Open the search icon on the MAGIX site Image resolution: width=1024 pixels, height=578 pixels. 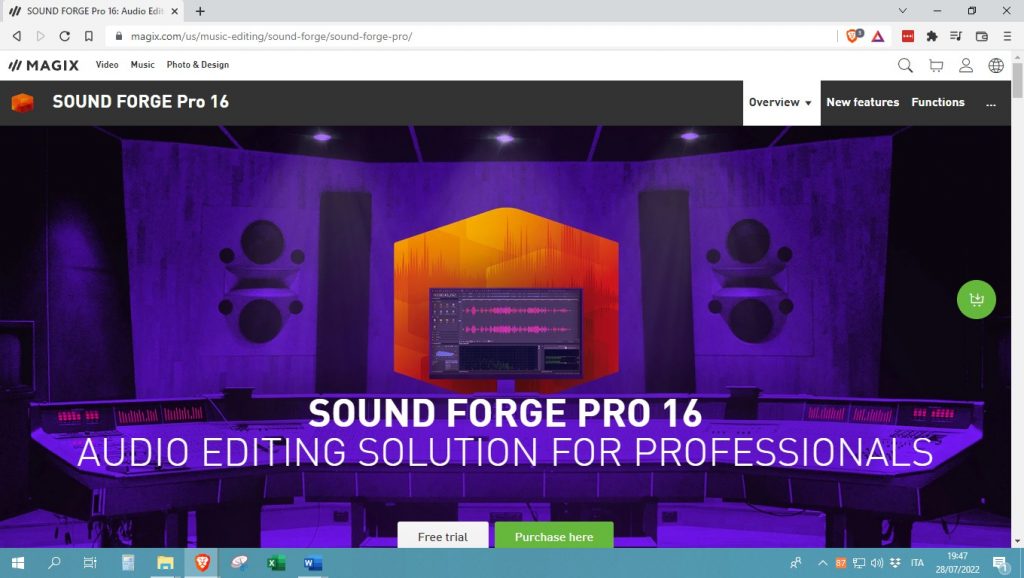905,65
